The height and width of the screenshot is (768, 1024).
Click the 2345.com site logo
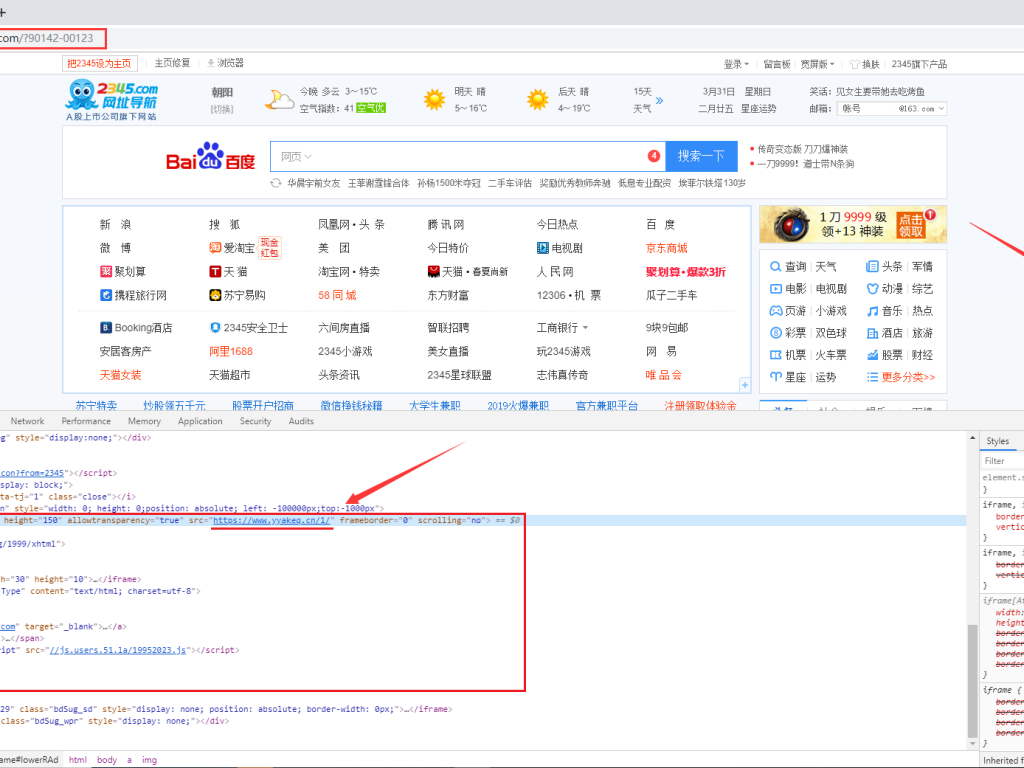point(112,100)
